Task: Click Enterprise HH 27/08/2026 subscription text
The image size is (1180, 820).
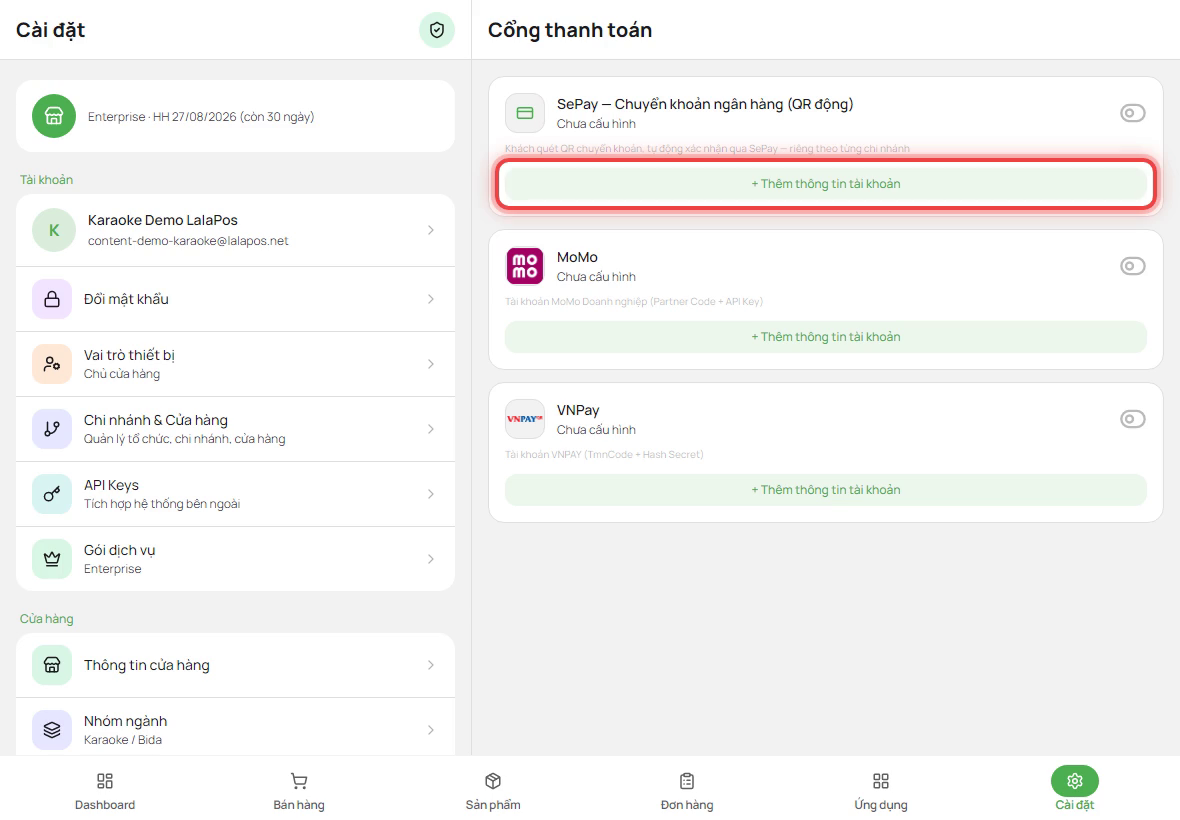Action: [201, 117]
